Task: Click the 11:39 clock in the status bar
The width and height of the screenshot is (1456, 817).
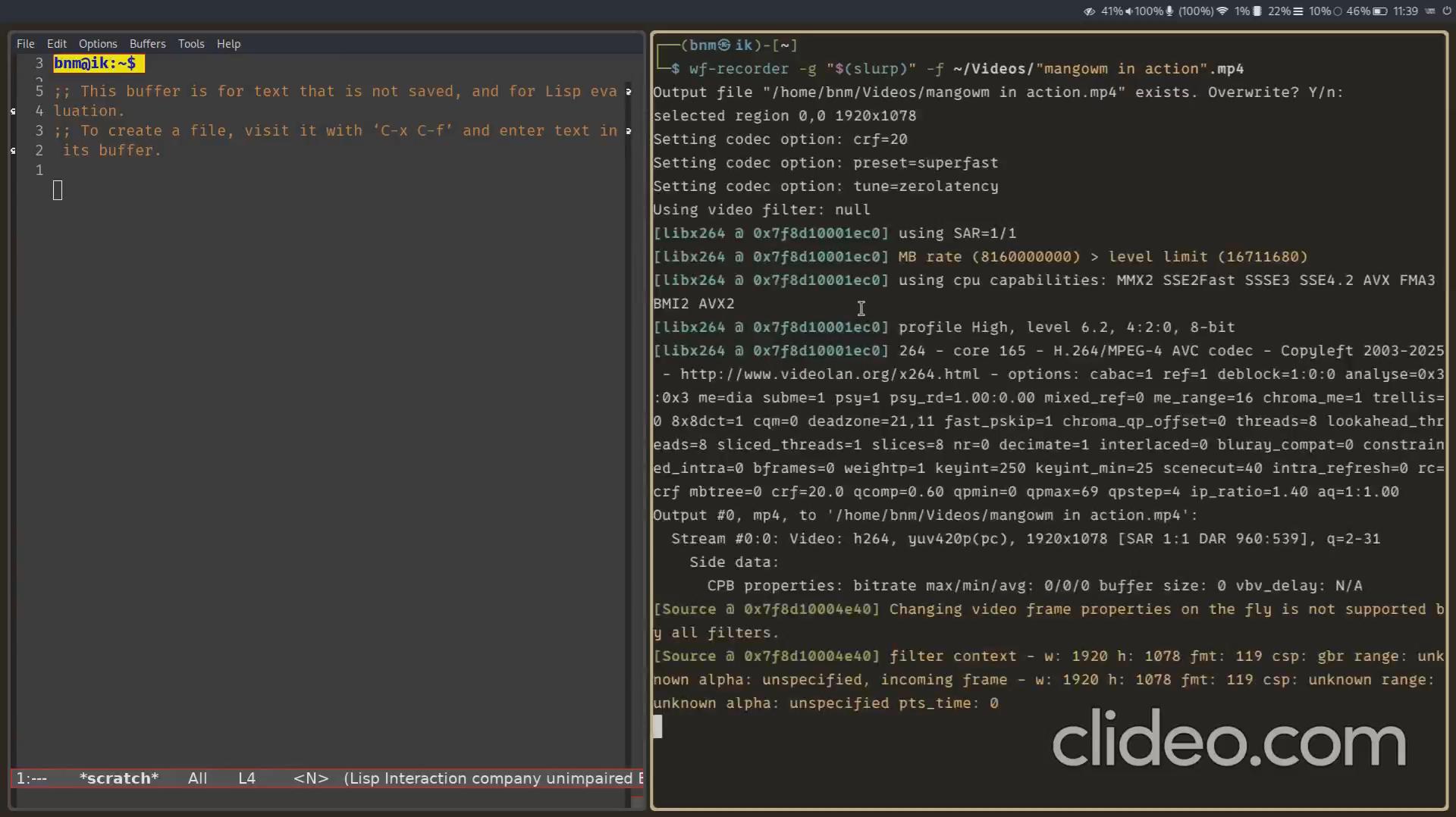Action: [x=1405, y=11]
